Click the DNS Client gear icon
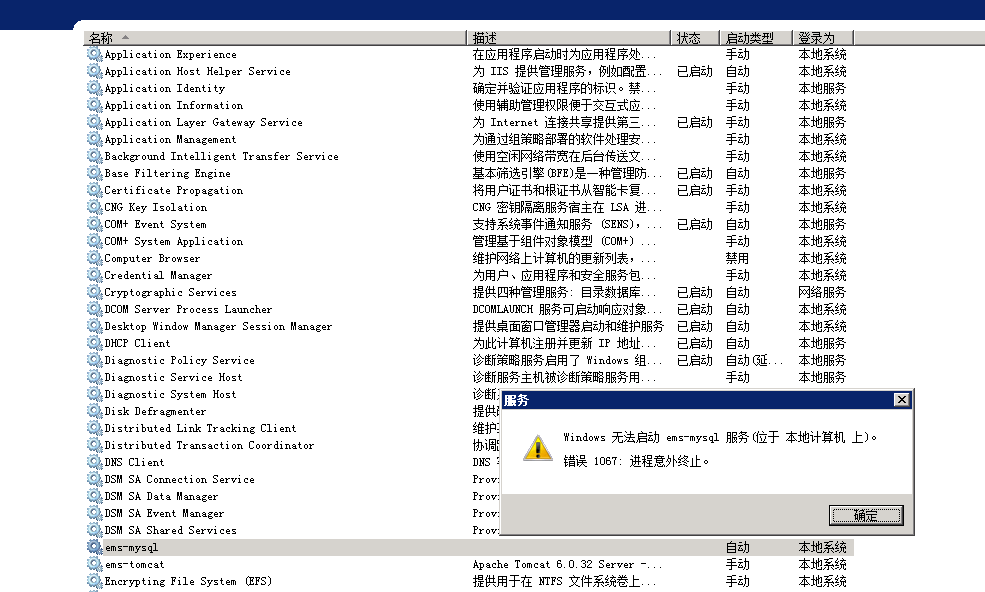The width and height of the screenshot is (985, 592). pyautogui.click(x=94, y=462)
